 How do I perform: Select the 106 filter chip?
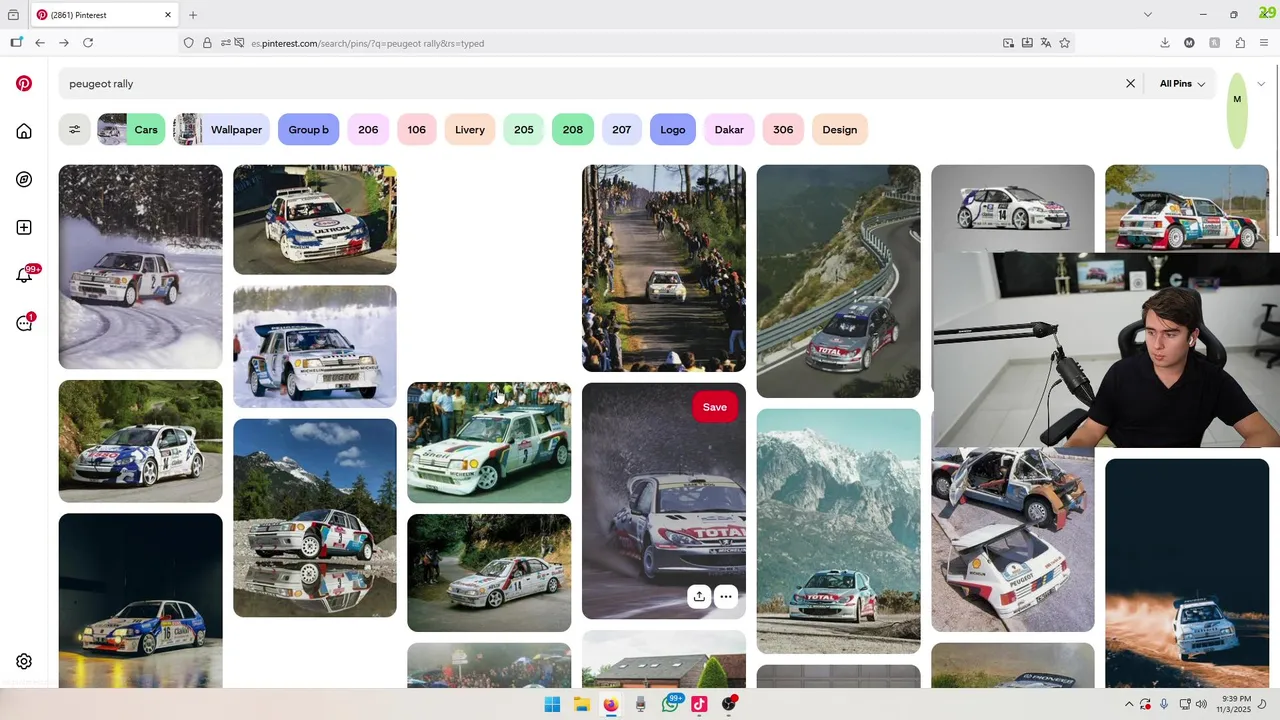coord(417,130)
